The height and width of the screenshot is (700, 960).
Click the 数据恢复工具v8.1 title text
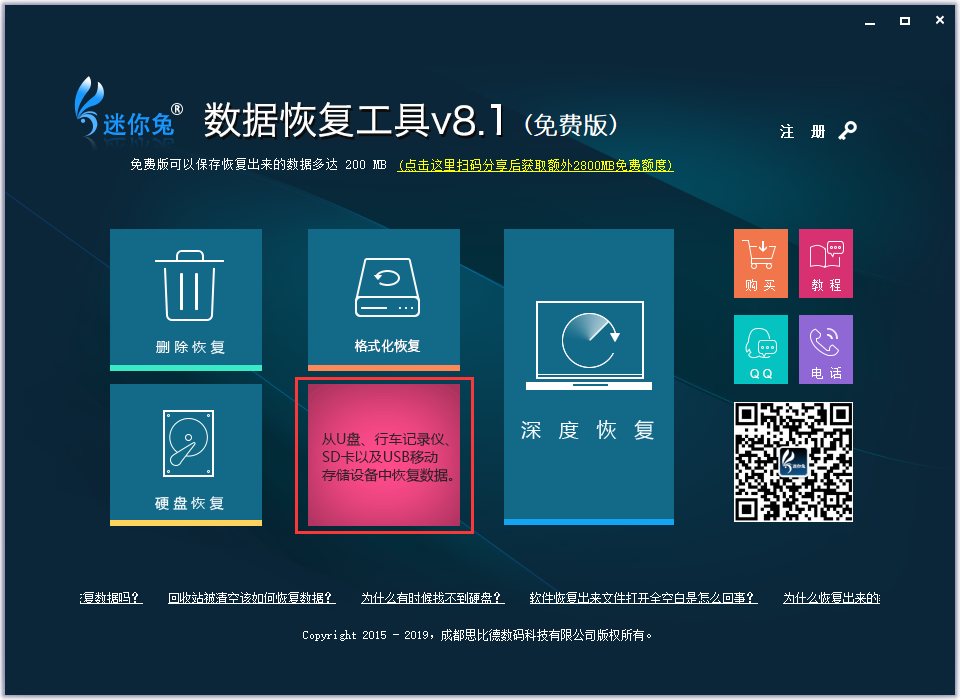(354, 119)
